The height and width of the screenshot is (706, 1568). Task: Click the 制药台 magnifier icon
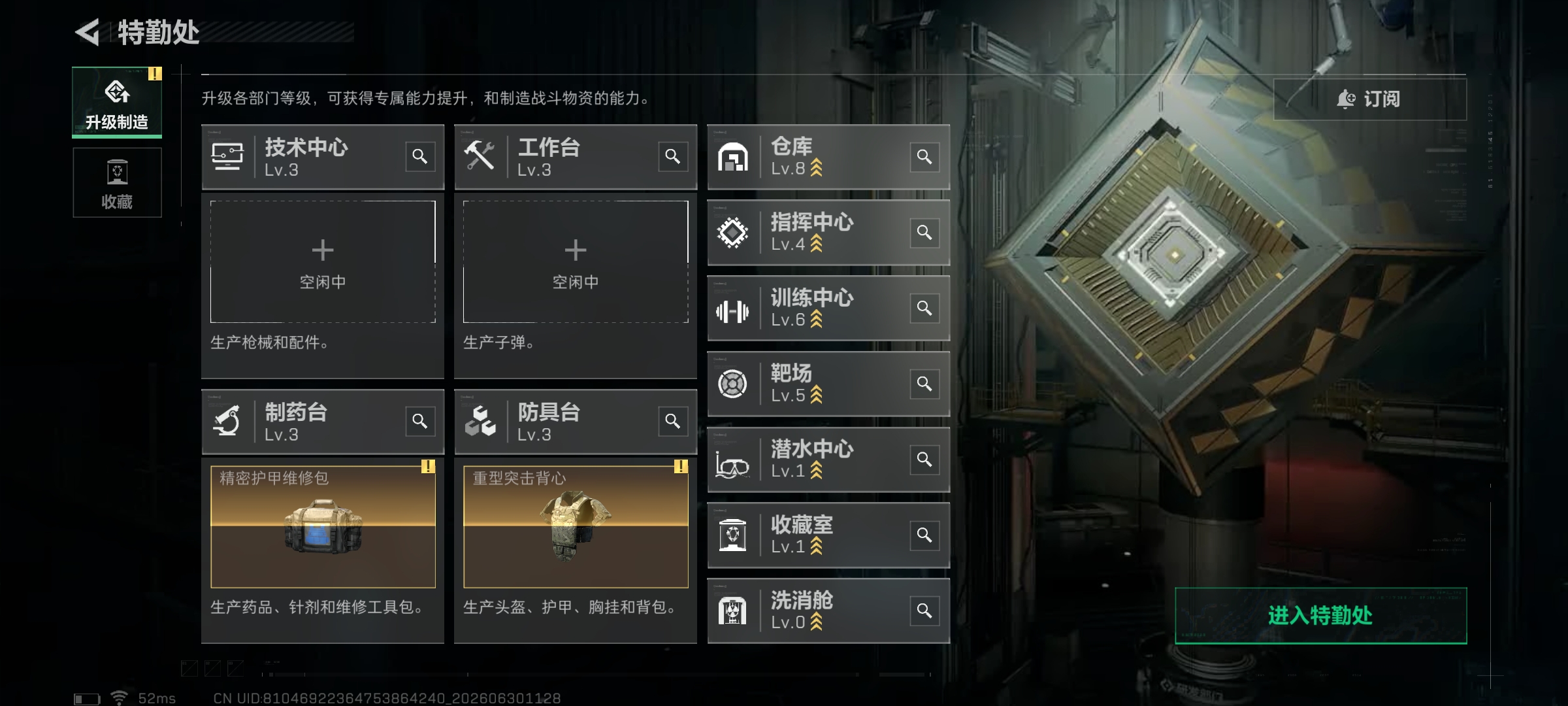tap(420, 422)
